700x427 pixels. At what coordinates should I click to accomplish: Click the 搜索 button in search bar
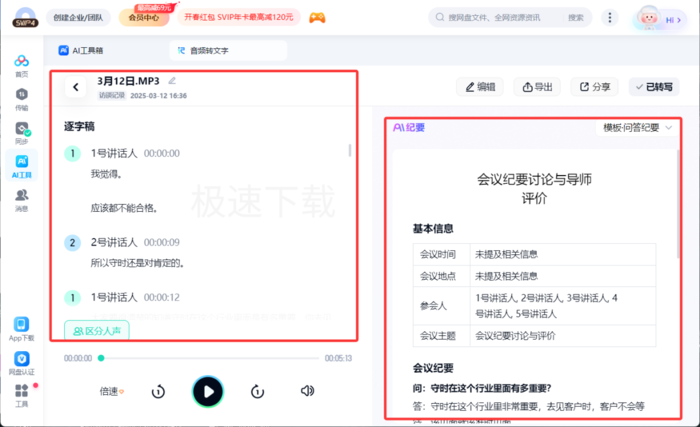point(575,17)
